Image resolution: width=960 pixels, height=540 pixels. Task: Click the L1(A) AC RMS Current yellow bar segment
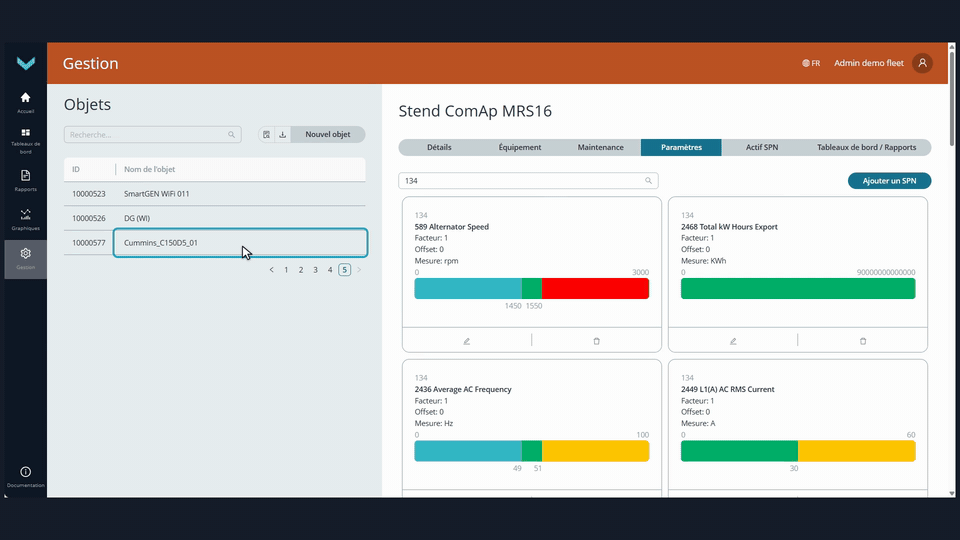pyautogui.click(x=857, y=451)
